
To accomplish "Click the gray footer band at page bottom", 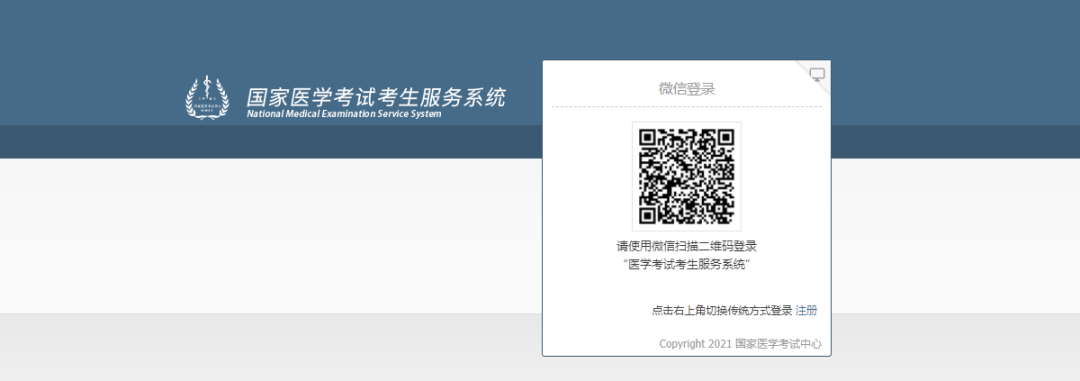I will coord(270,347).
